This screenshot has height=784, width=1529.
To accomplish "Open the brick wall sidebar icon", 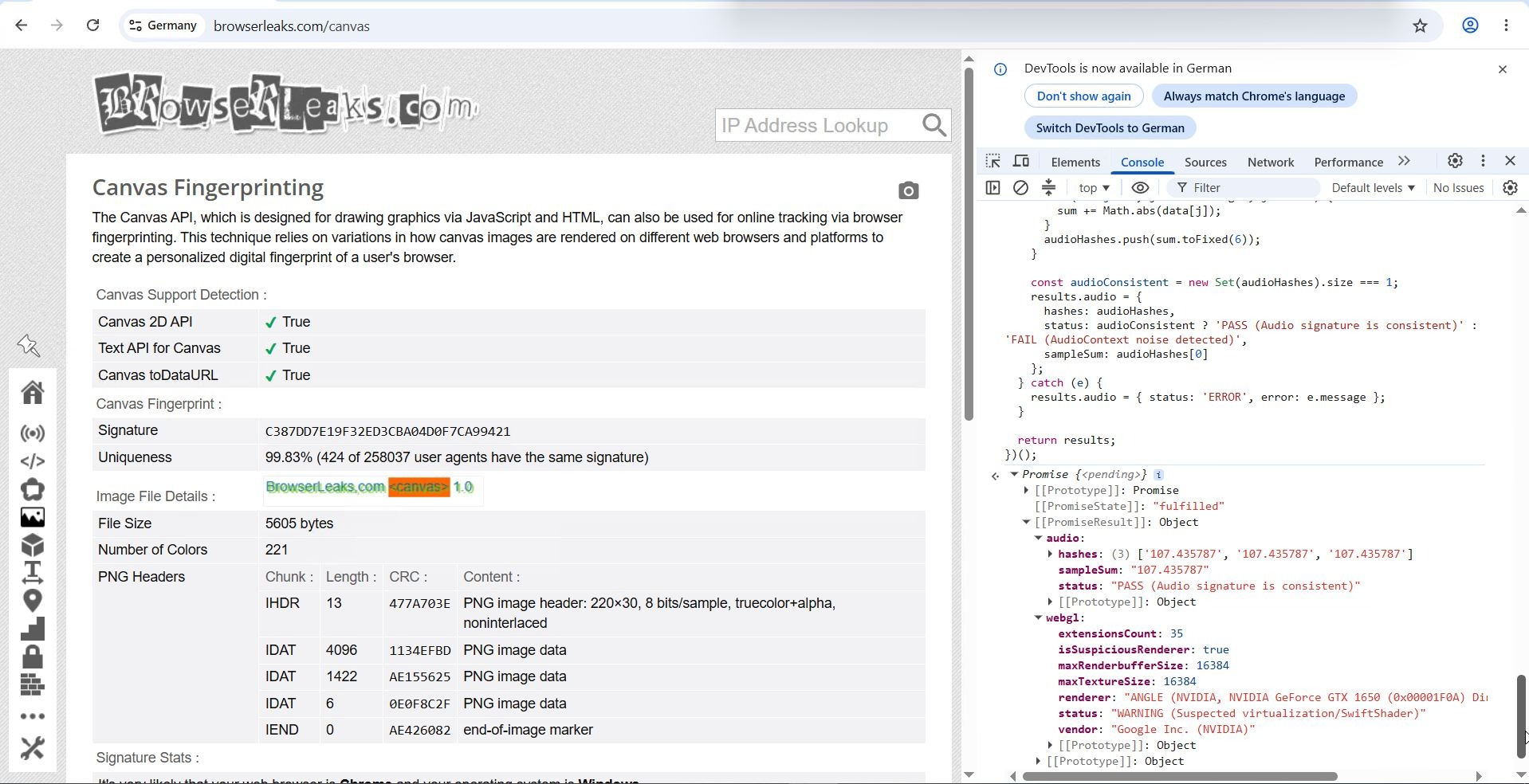I will click(33, 685).
